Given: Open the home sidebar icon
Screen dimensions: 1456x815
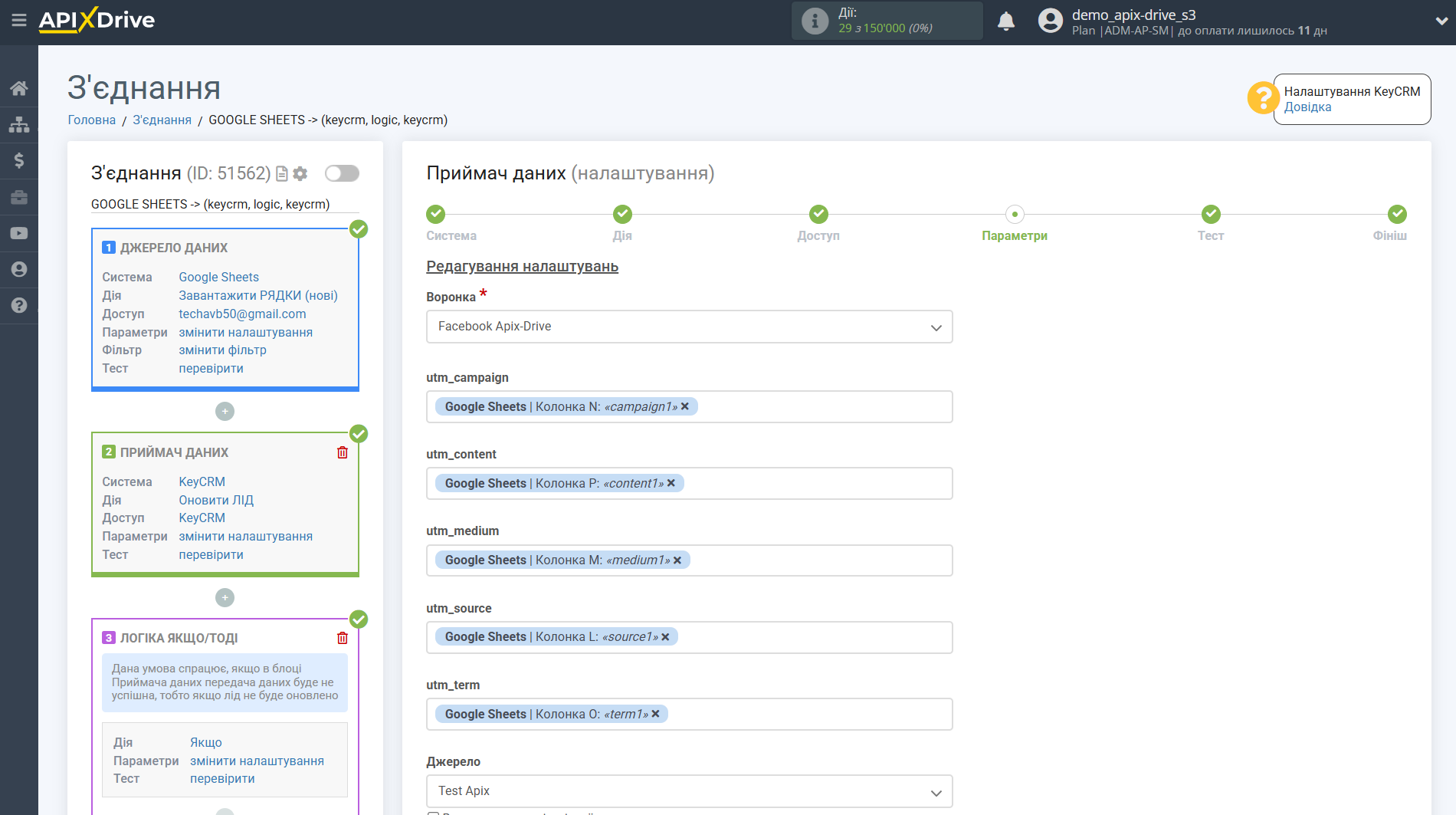Looking at the screenshot, I should pyautogui.click(x=19, y=88).
